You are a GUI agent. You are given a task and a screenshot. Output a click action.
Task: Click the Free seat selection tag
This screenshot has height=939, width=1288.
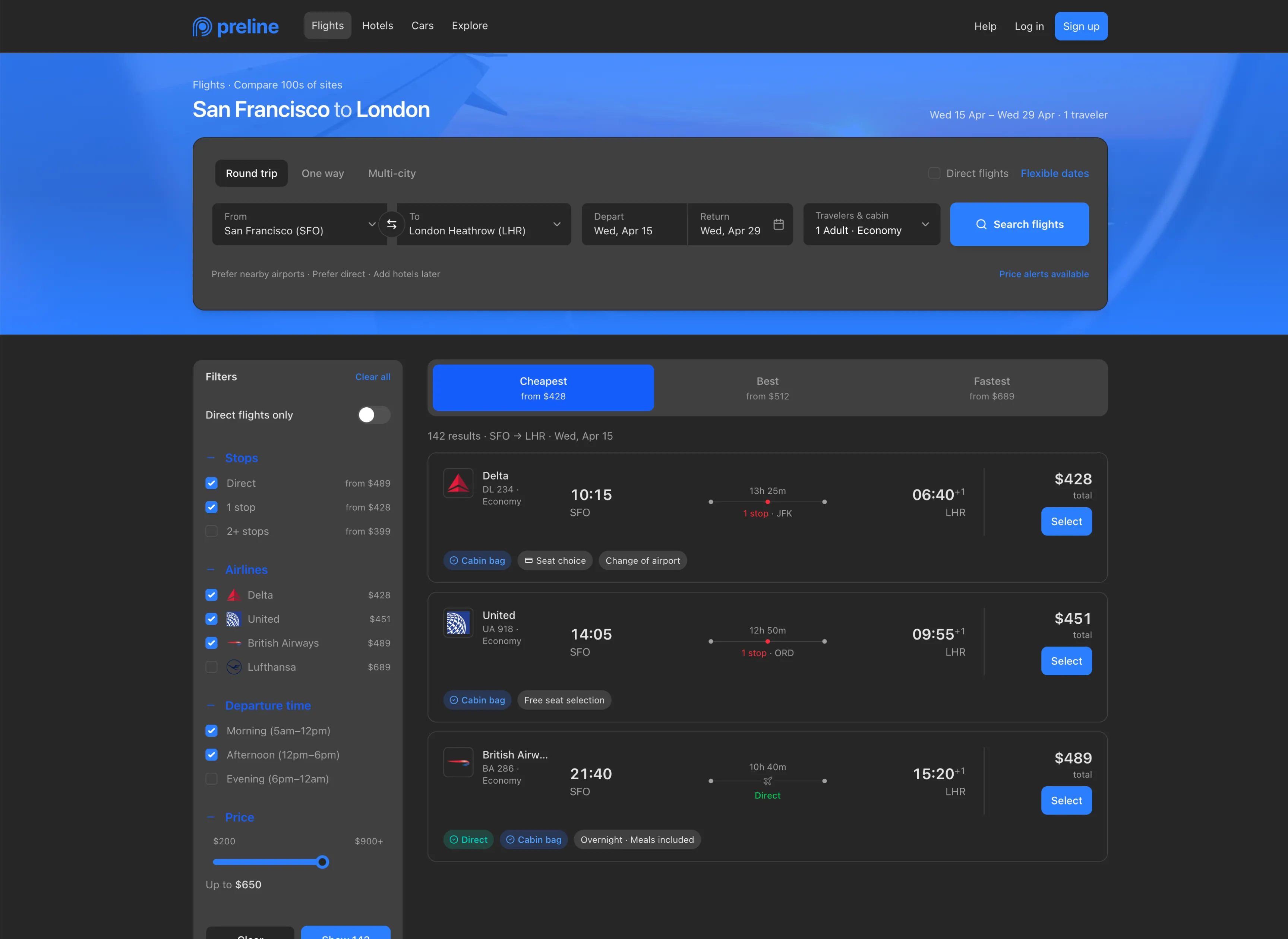564,700
